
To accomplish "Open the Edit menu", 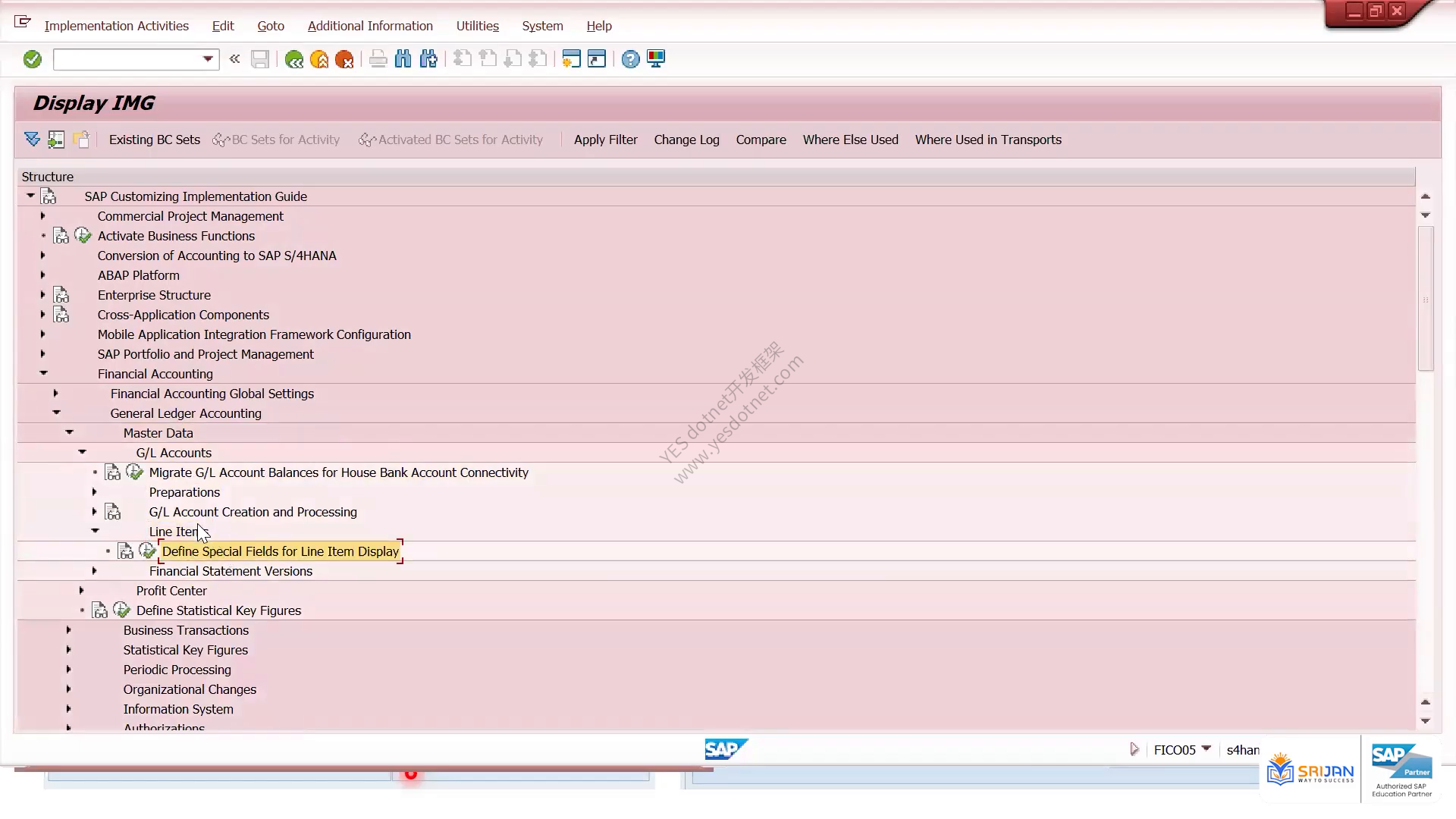I will pyautogui.click(x=223, y=26).
